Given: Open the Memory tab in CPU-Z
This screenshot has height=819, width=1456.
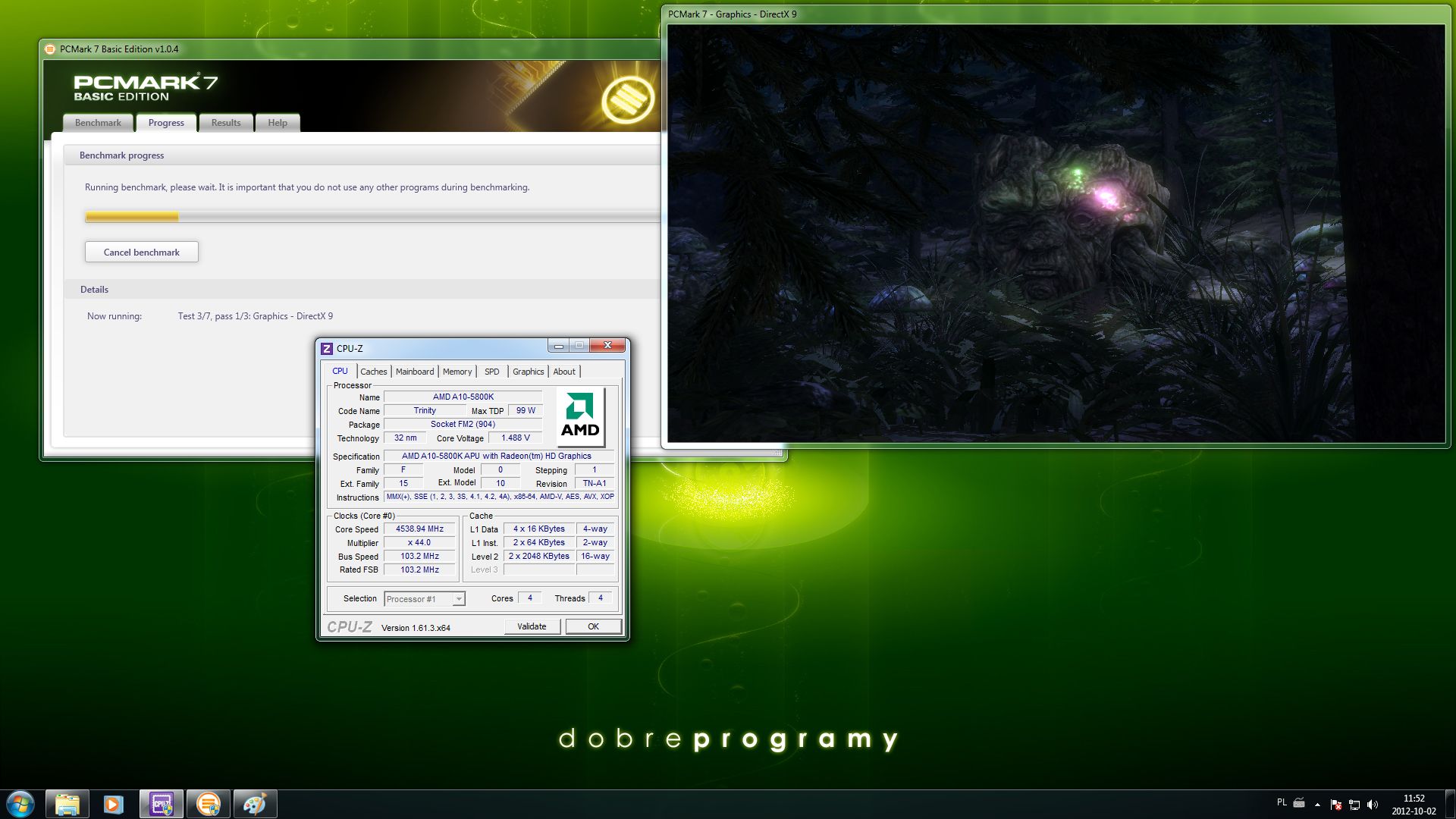Looking at the screenshot, I should coord(457,372).
